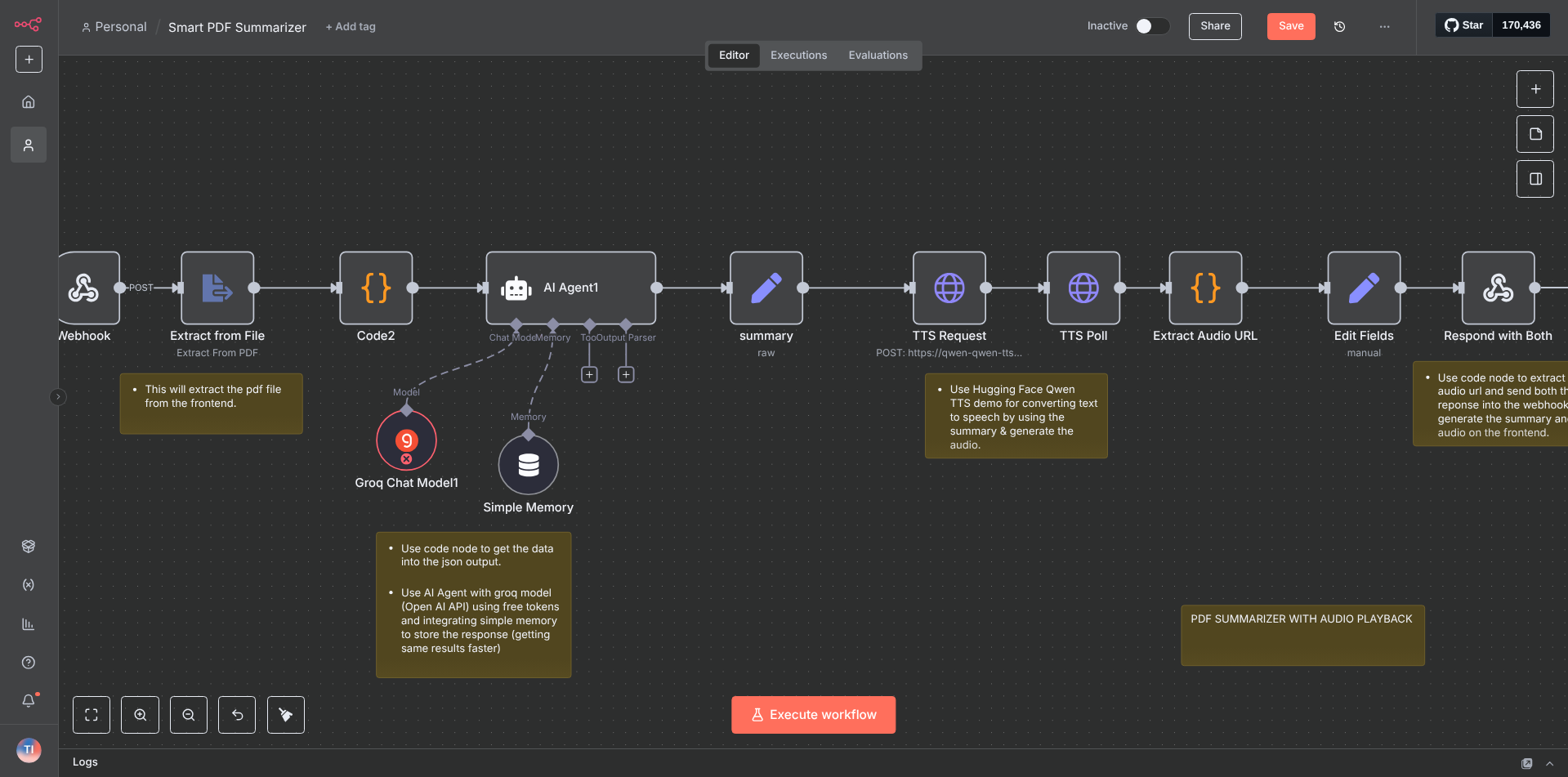Click the Save button
The image size is (1568, 777).
click(x=1290, y=26)
